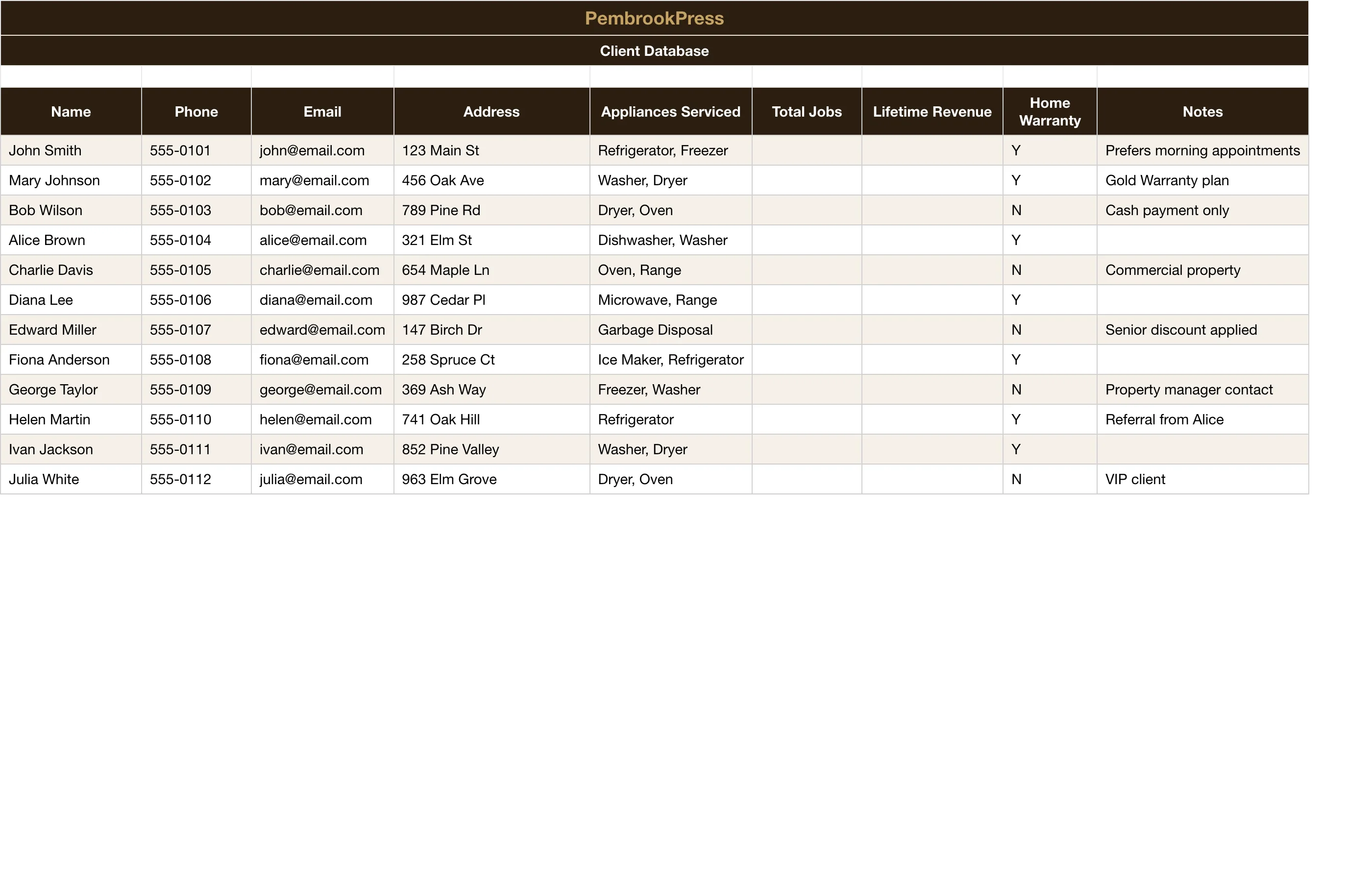This screenshot has height=882, width=1372.
Task: Select John Smith's Home Warranty Y cell
Action: [x=1050, y=150]
